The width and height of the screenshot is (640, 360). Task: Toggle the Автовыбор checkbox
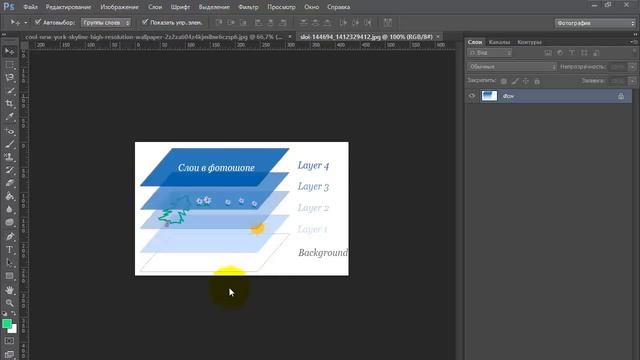point(38,22)
